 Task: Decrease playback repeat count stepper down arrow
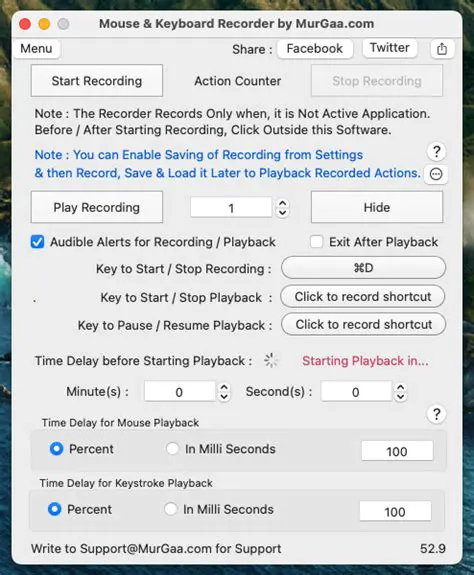pos(282,213)
